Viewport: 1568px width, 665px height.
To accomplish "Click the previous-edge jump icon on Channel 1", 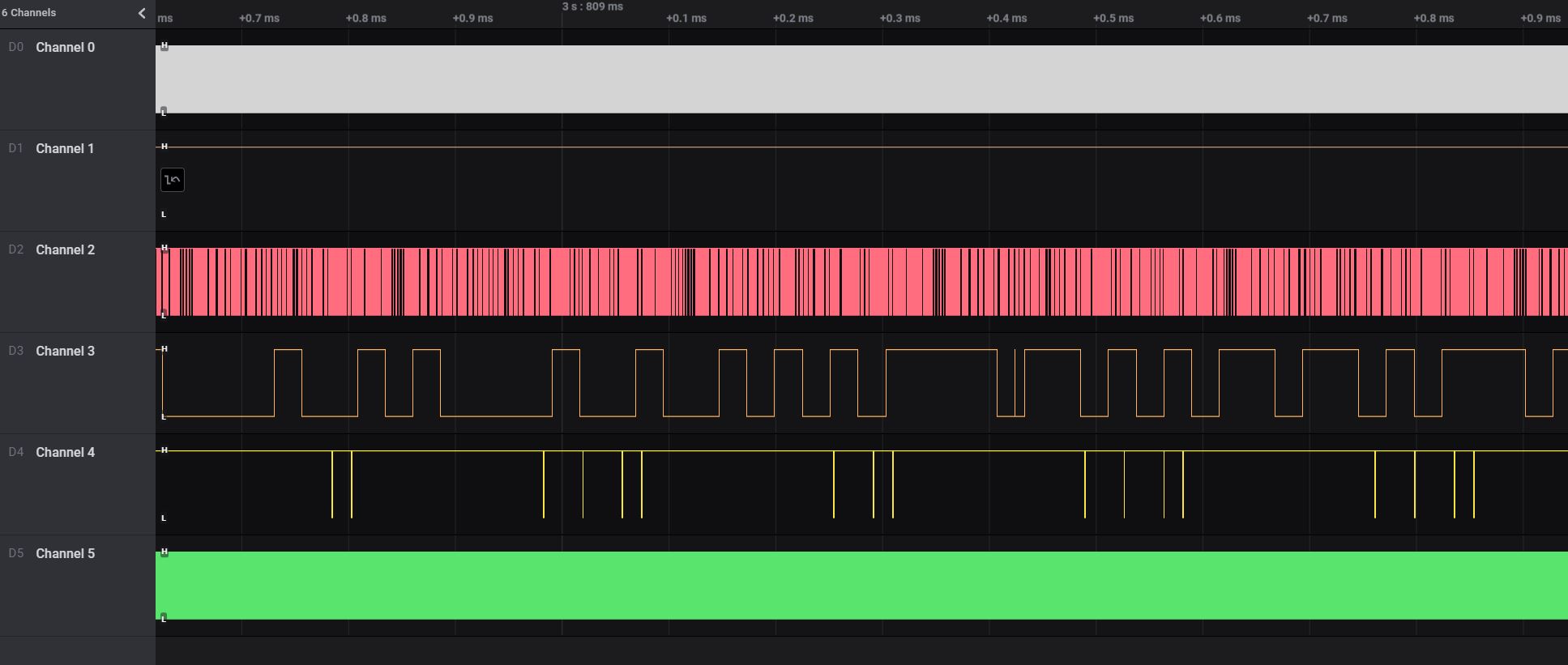I will click(173, 180).
